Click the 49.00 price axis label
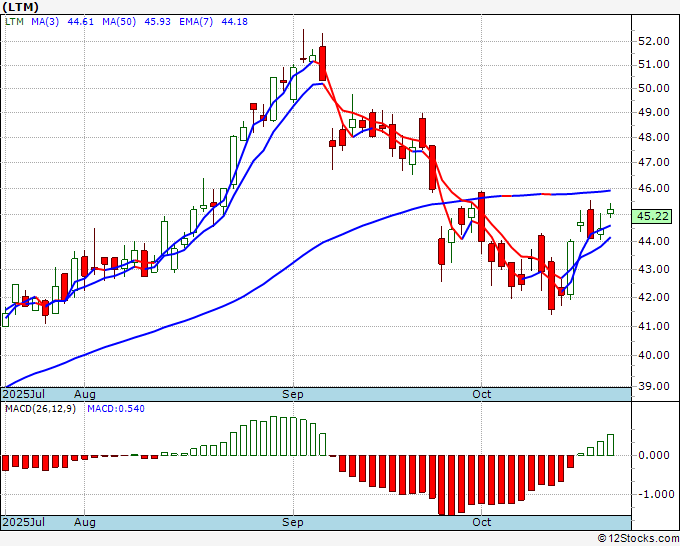The width and height of the screenshot is (680, 546). 654,112
